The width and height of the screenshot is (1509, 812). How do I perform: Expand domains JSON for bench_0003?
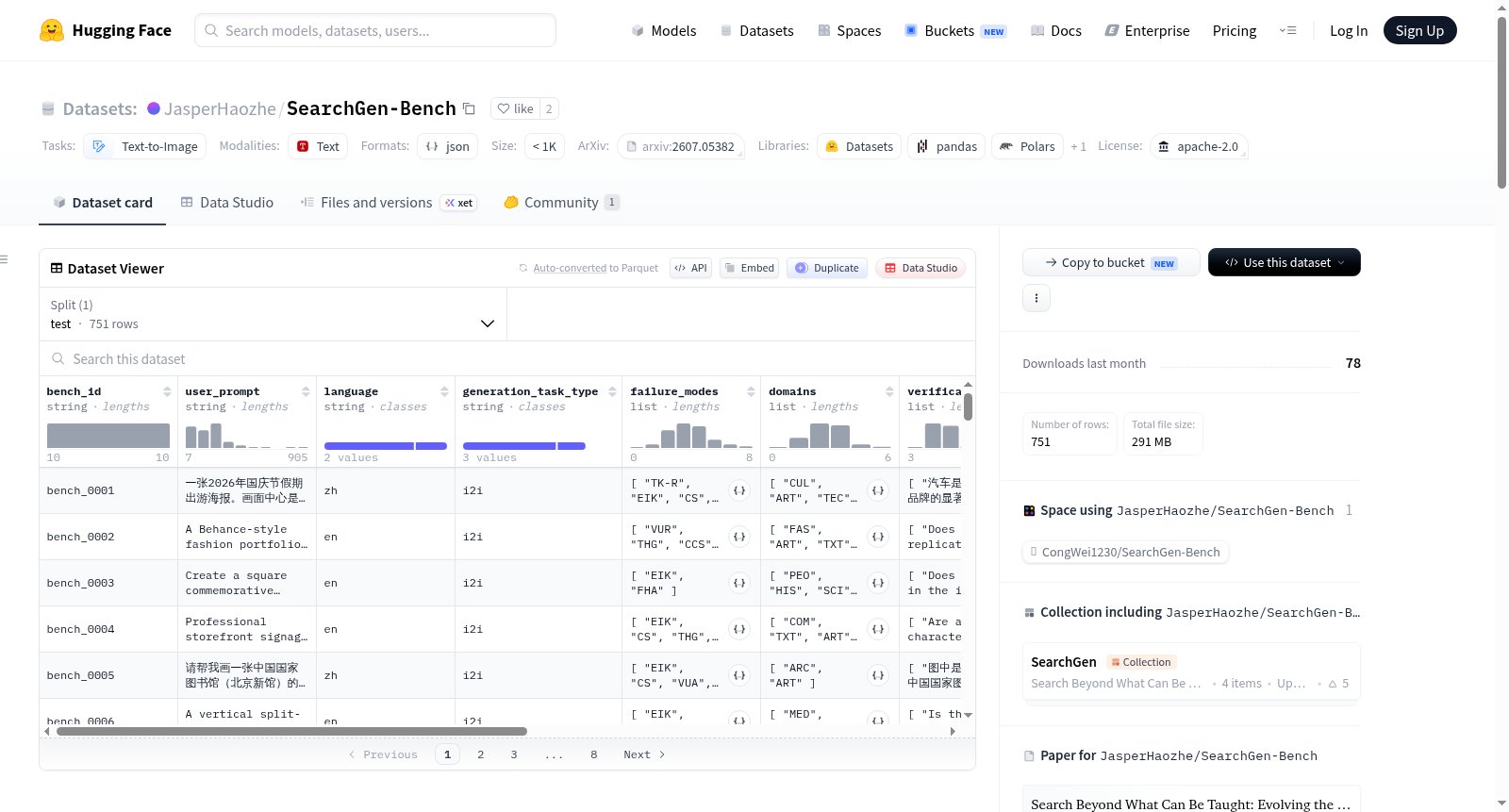click(878, 583)
